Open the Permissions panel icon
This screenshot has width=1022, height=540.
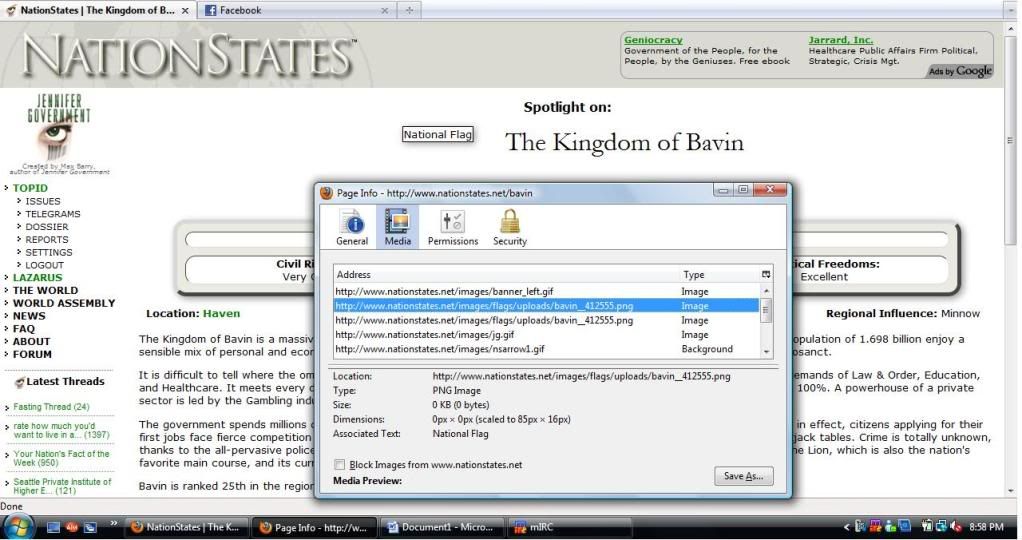(x=453, y=227)
